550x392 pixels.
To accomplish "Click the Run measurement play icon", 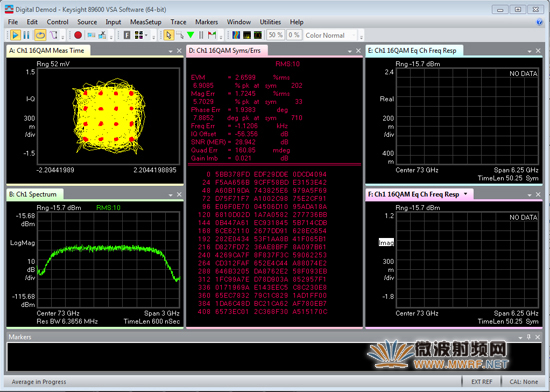I will 15,35.
